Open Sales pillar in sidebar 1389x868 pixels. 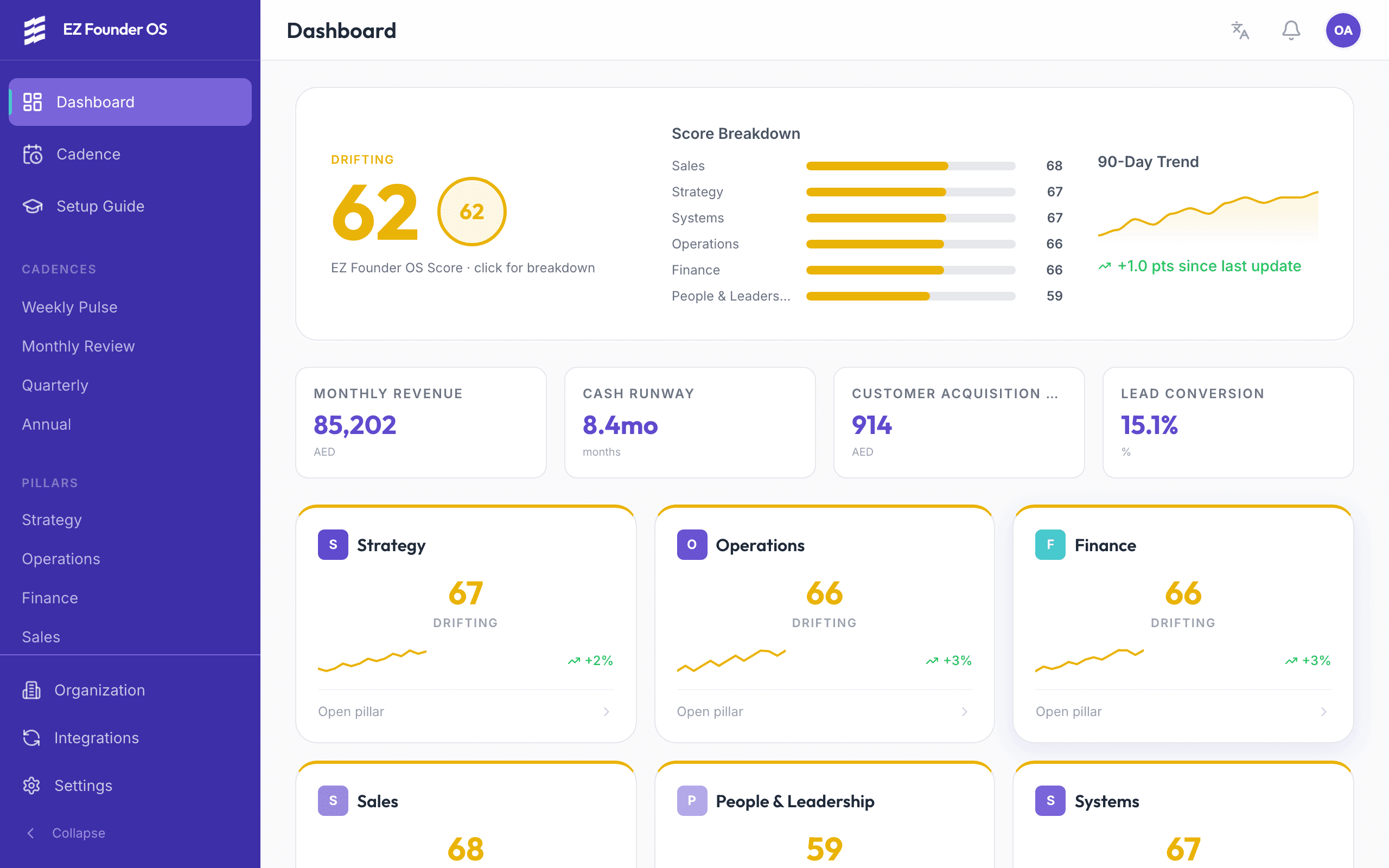click(x=41, y=637)
